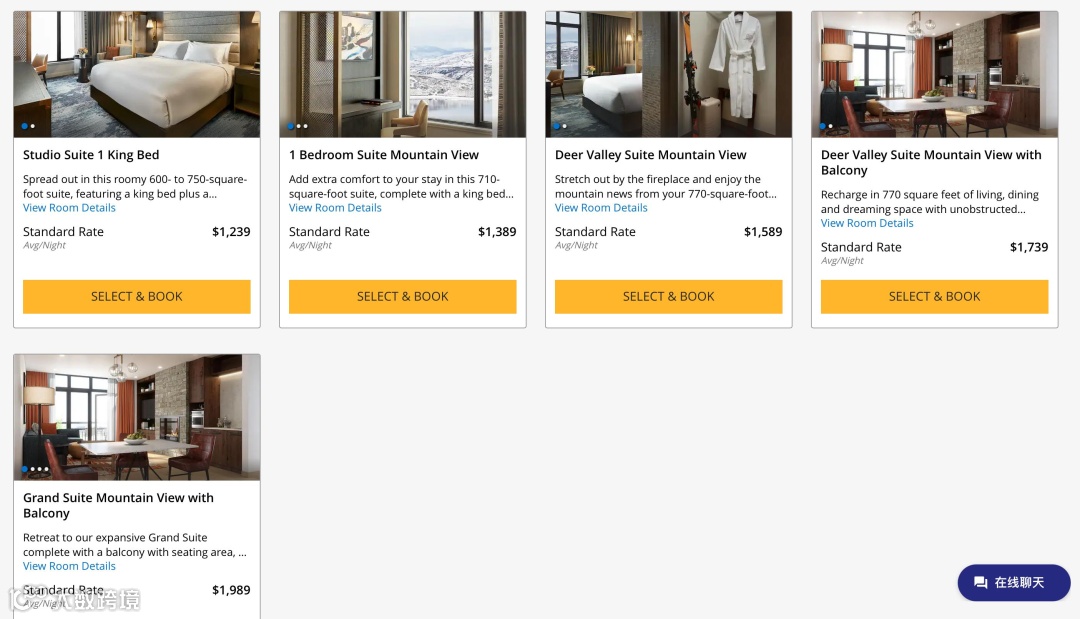The width and height of the screenshot is (1080, 619).
Task: Book the Deer Valley Suite Mountain View room
Action: (x=668, y=296)
